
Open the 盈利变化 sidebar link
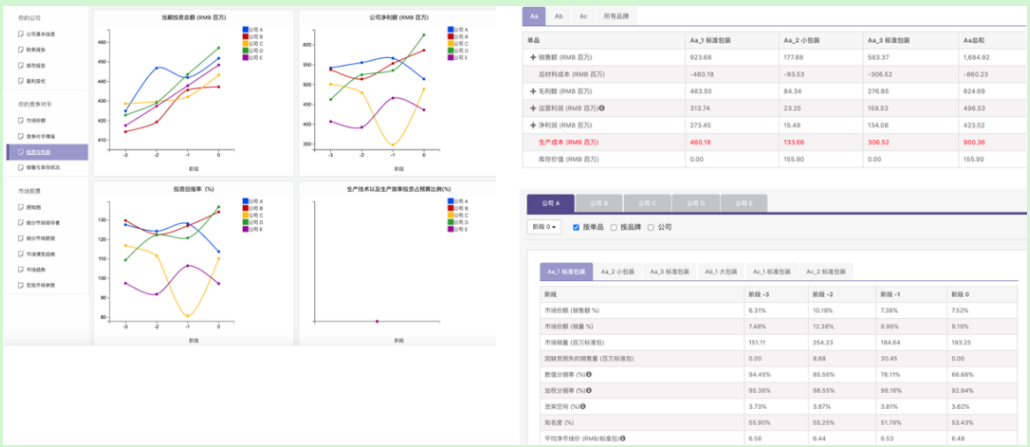(36, 81)
